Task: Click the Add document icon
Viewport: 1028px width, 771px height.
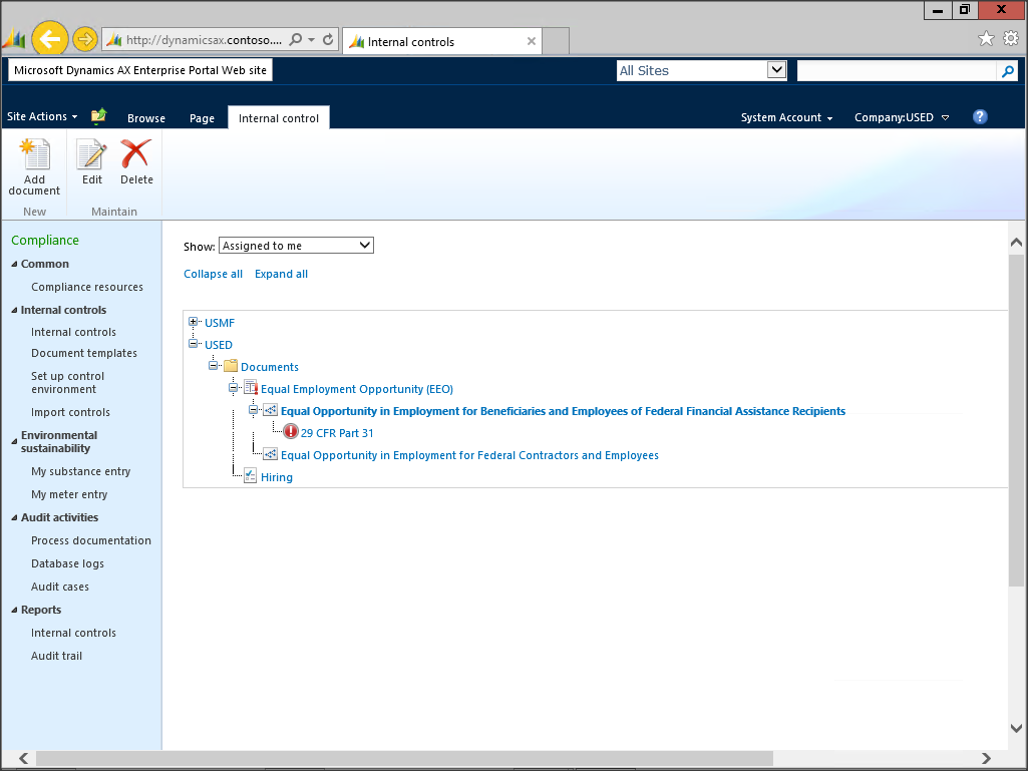Action: (35, 157)
